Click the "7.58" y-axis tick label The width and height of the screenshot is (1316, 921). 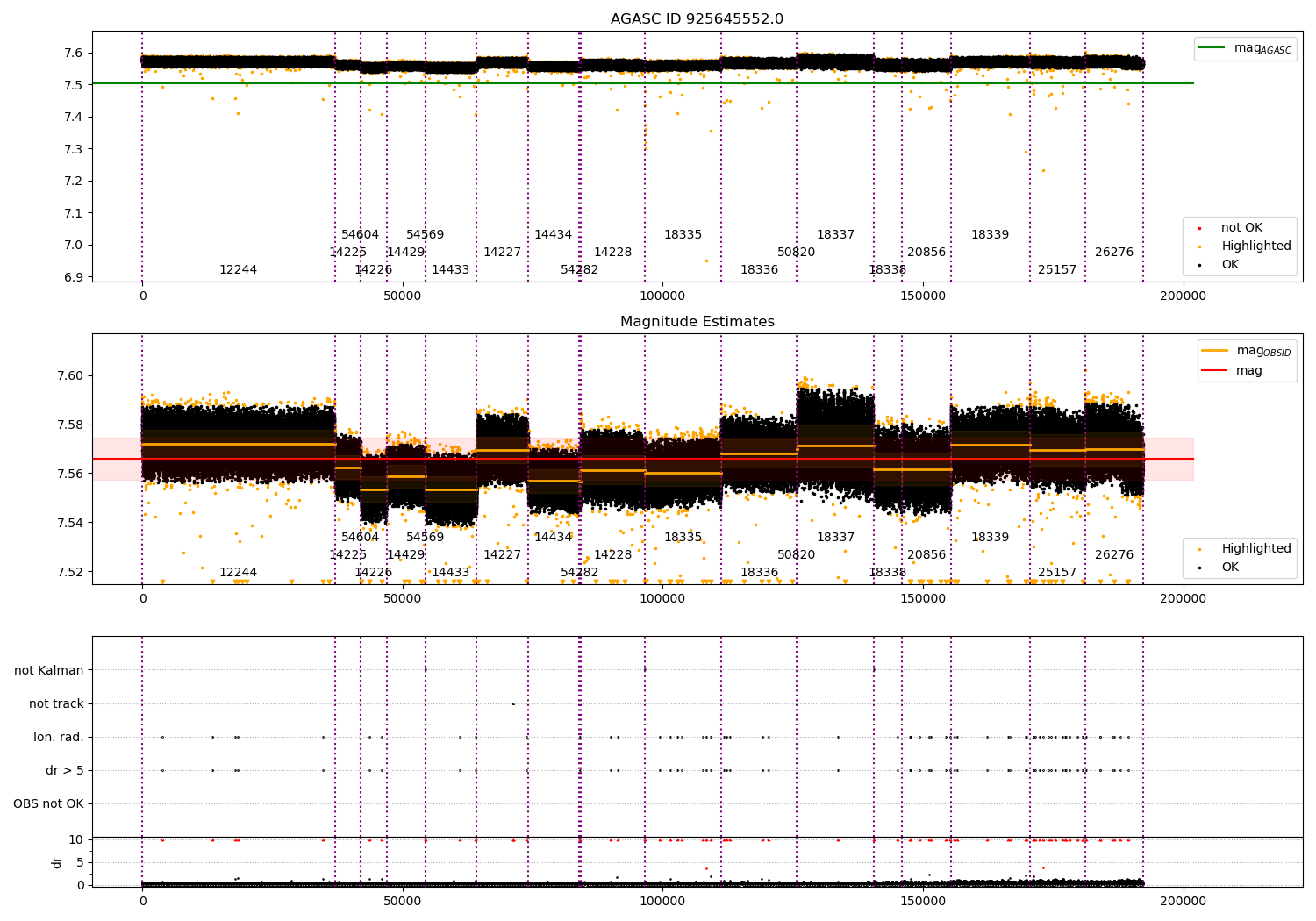tap(71, 425)
